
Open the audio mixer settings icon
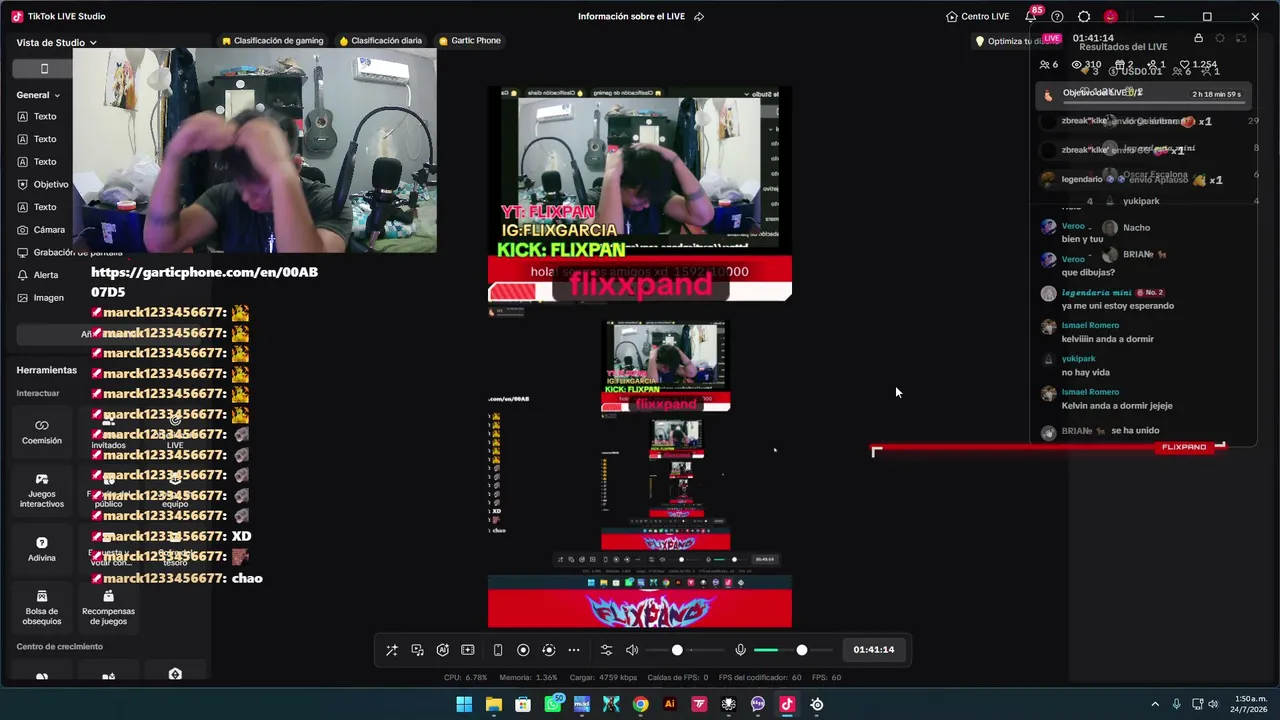[606, 650]
